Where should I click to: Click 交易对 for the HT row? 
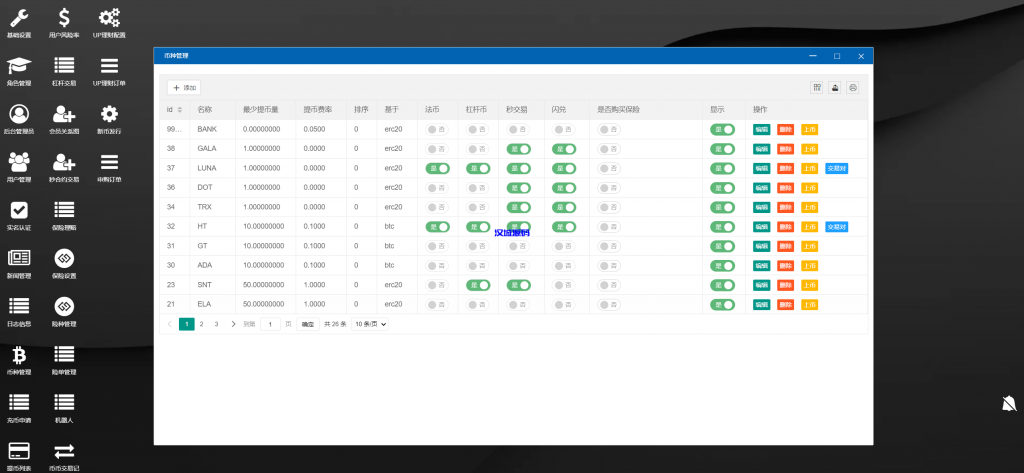(x=837, y=227)
